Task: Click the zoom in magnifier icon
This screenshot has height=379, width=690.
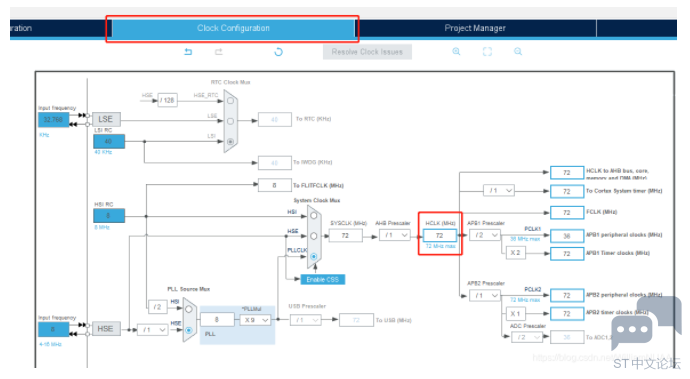Action: (456, 52)
